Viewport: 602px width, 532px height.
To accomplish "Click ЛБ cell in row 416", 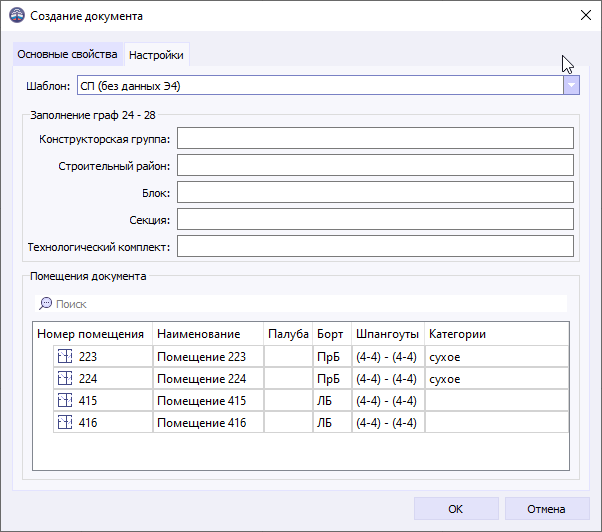I will click(332, 423).
